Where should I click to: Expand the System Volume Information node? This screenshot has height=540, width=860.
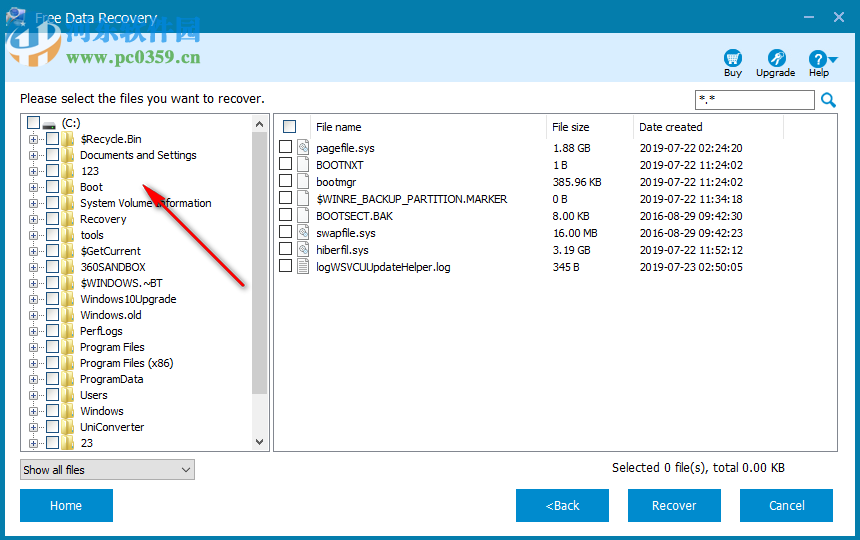33,203
